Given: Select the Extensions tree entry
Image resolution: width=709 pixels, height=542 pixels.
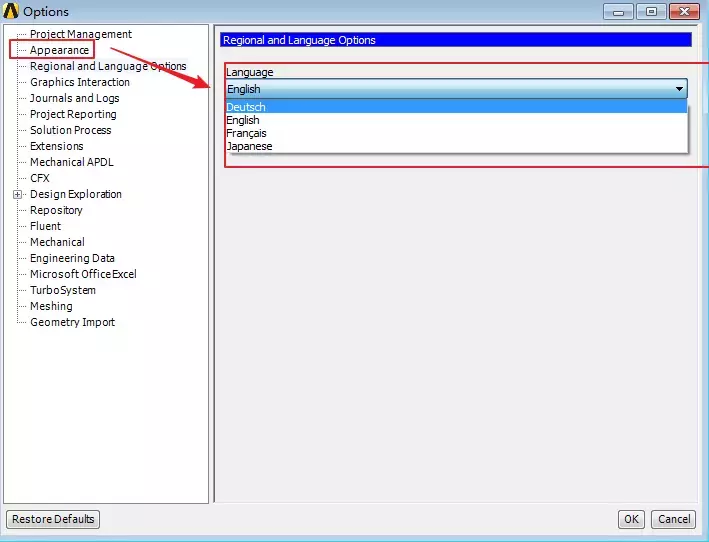Looking at the screenshot, I should click(x=57, y=146).
